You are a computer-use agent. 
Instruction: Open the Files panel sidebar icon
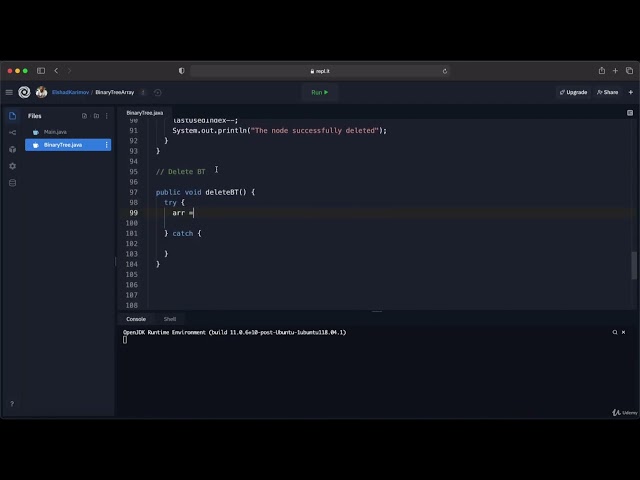(12, 116)
